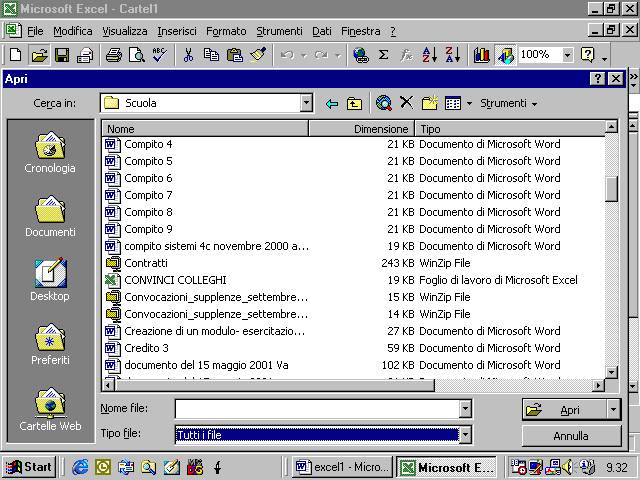The width and height of the screenshot is (640, 480).
Task: Expand the Nome file dropdown arrow
Action: pyautogui.click(x=465, y=409)
